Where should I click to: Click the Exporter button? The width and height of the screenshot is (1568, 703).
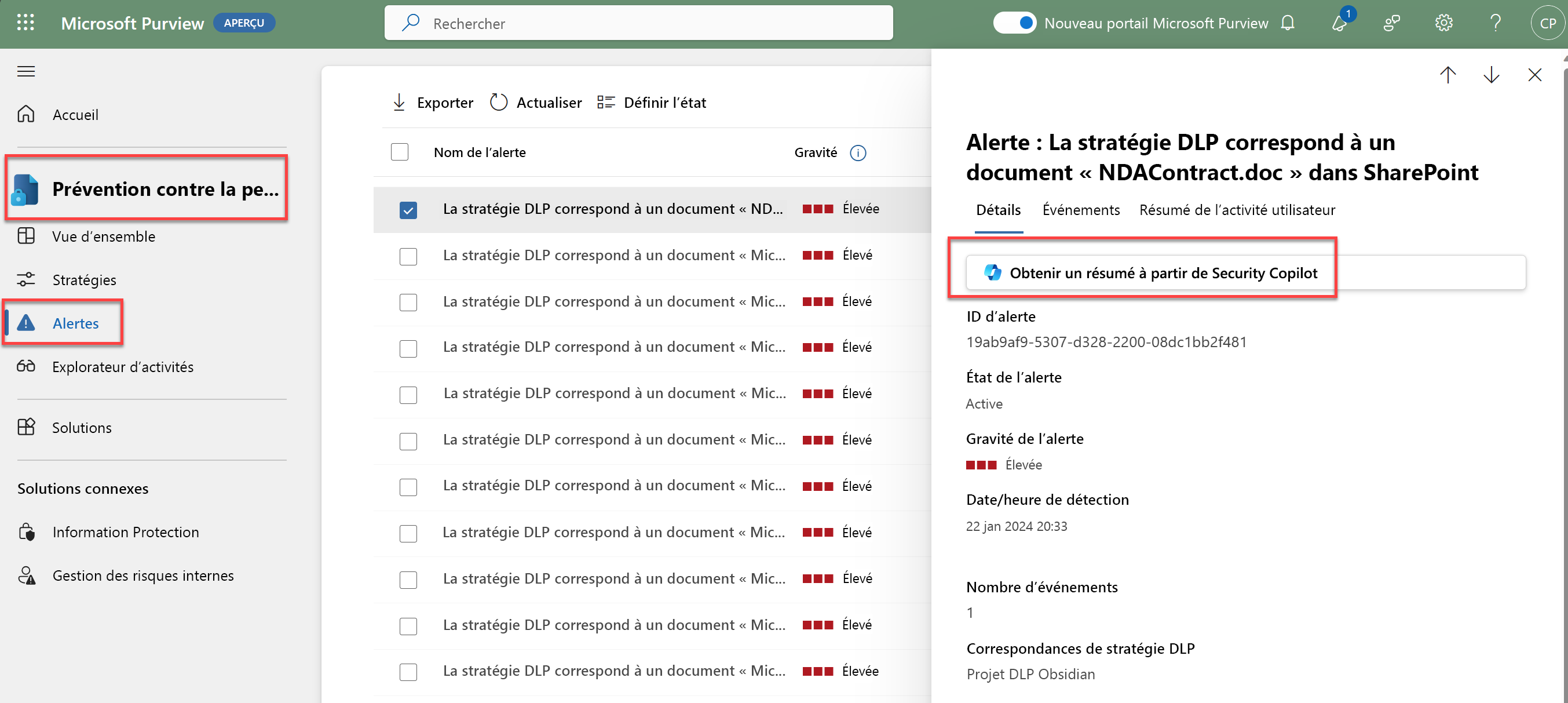[x=433, y=103]
